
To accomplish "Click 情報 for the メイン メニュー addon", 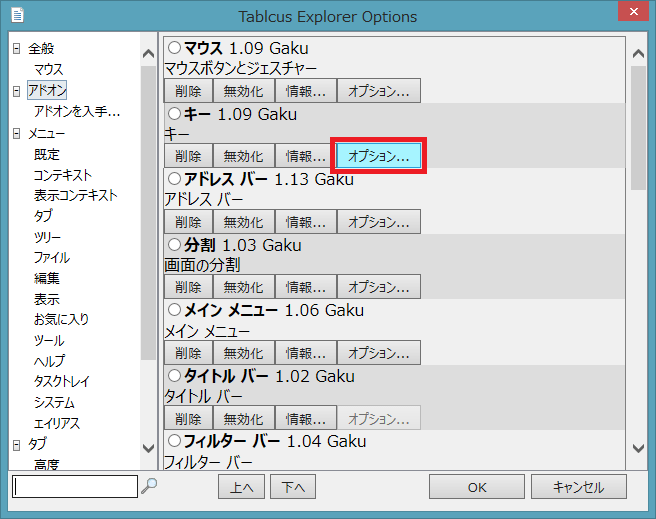I will coord(305,353).
